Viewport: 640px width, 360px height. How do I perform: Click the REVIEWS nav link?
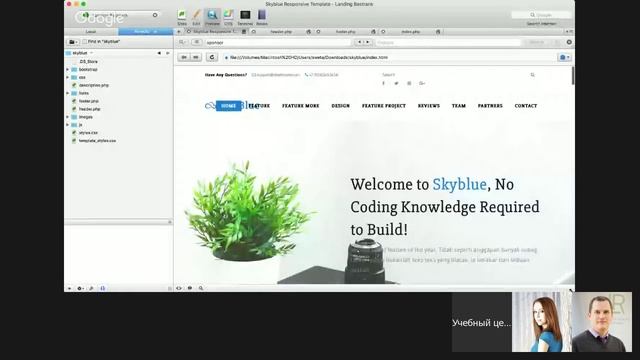point(429,106)
